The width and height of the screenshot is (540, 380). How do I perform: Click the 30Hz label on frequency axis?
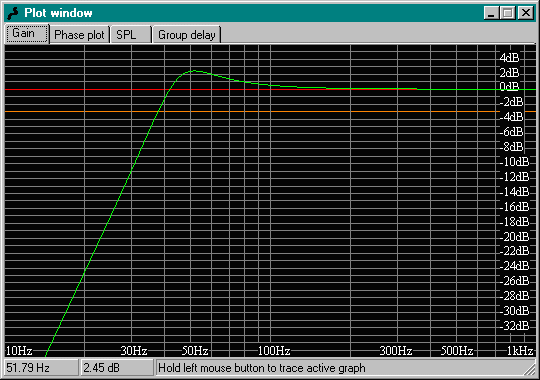tap(134, 351)
